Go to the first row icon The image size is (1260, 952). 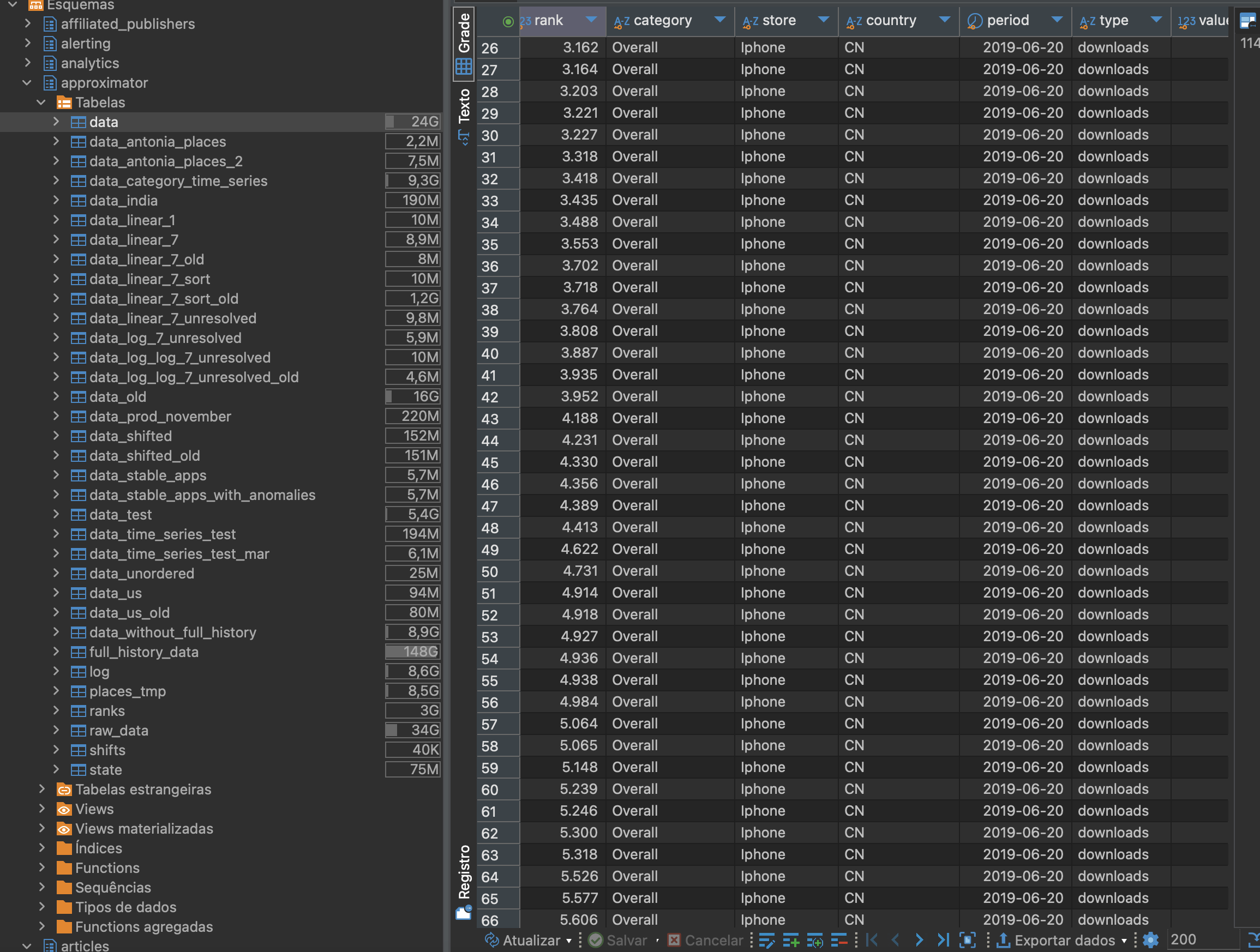pyautogui.click(x=872, y=940)
